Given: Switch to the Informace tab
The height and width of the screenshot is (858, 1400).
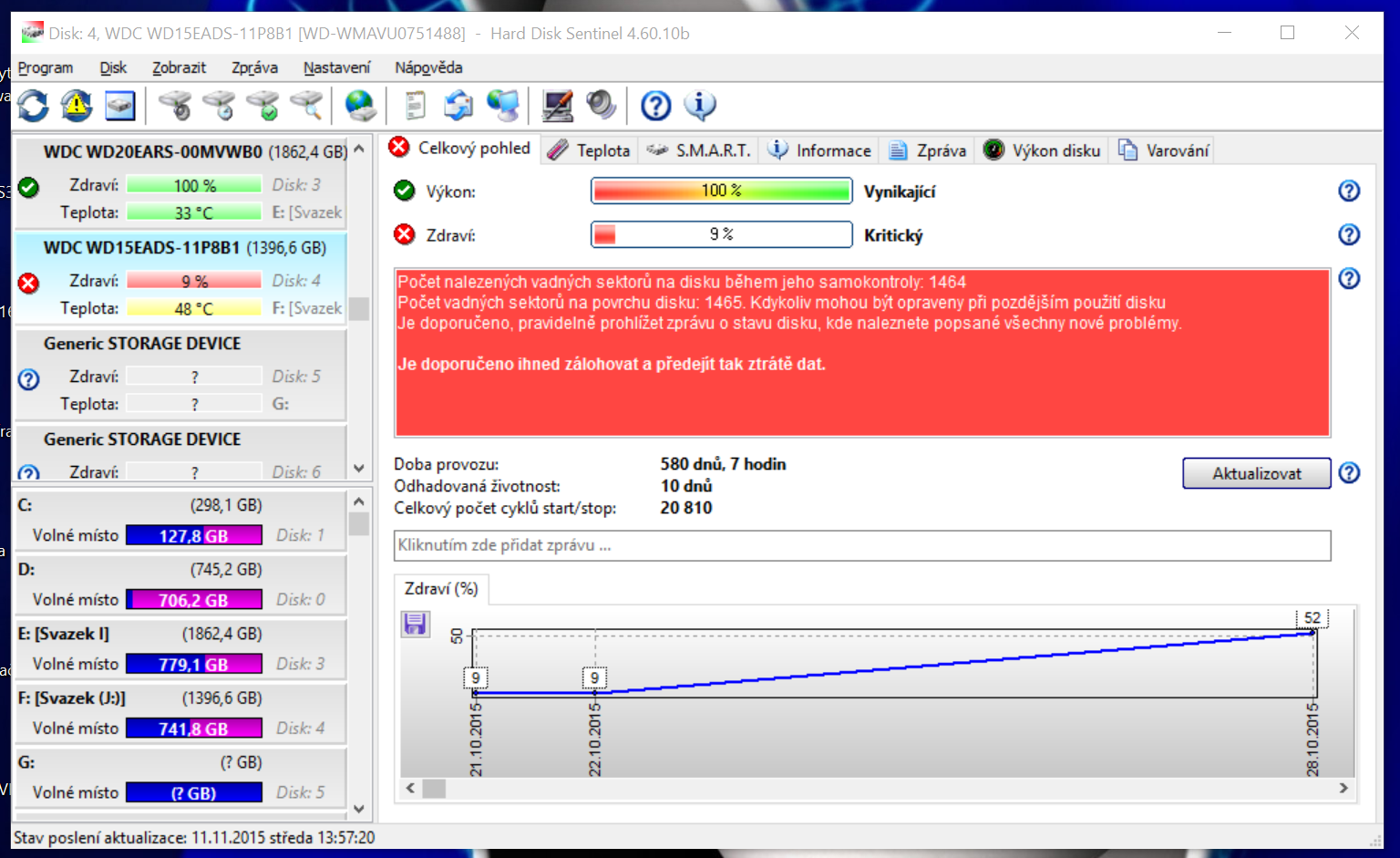Looking at the screenshot, I should tap(819, 150).
